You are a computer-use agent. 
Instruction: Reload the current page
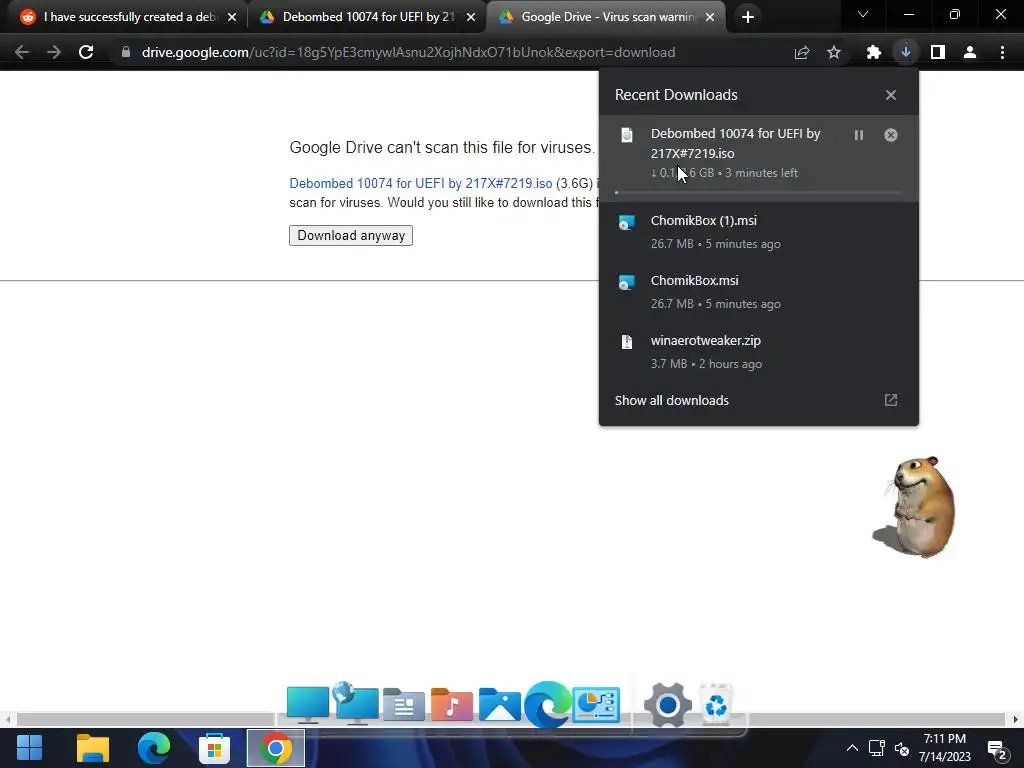coord(86,52)
